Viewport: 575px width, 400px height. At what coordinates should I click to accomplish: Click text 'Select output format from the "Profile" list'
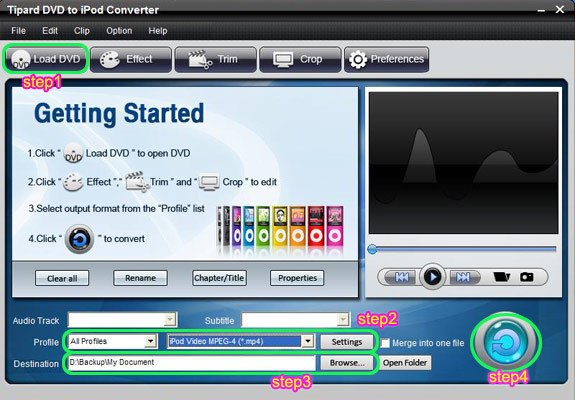tap(120, 209)
